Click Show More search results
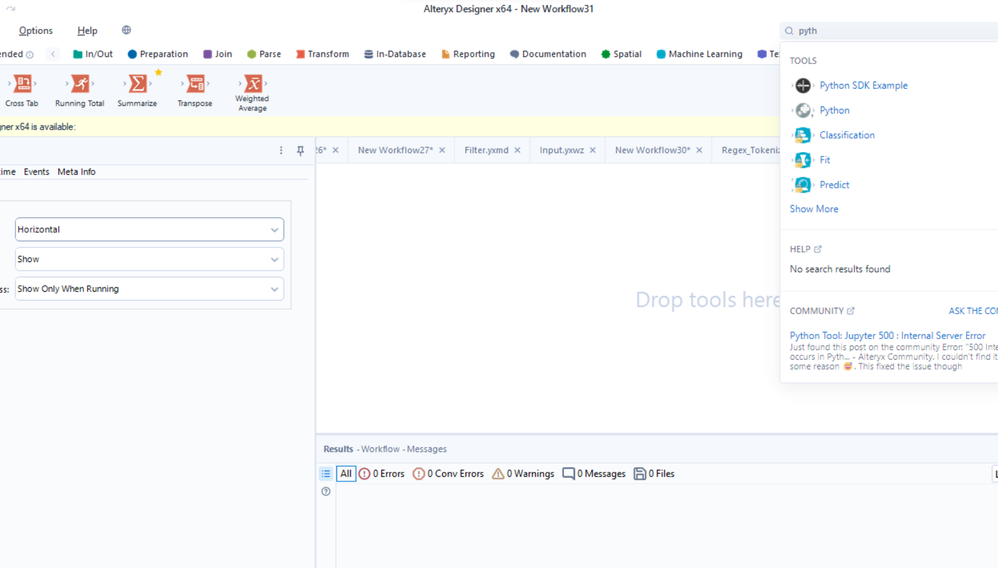 [x=814, y=209]
